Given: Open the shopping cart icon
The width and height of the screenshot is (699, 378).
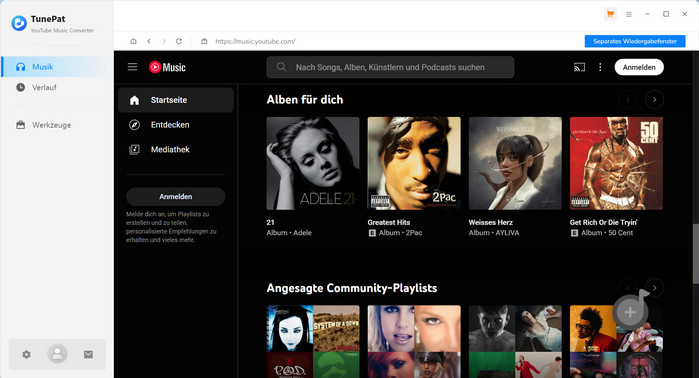Looking at the screenshot, I should click(610, 14).
